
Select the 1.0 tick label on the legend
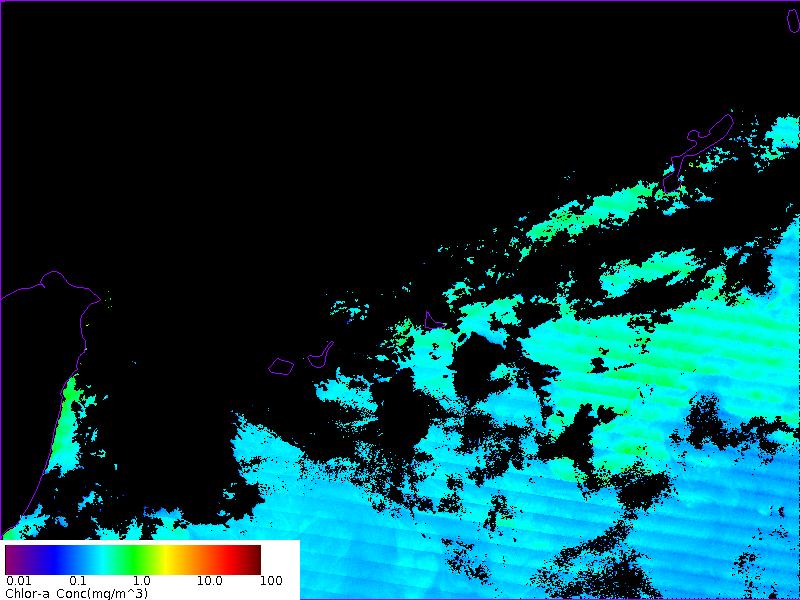[x=141, y=581]
